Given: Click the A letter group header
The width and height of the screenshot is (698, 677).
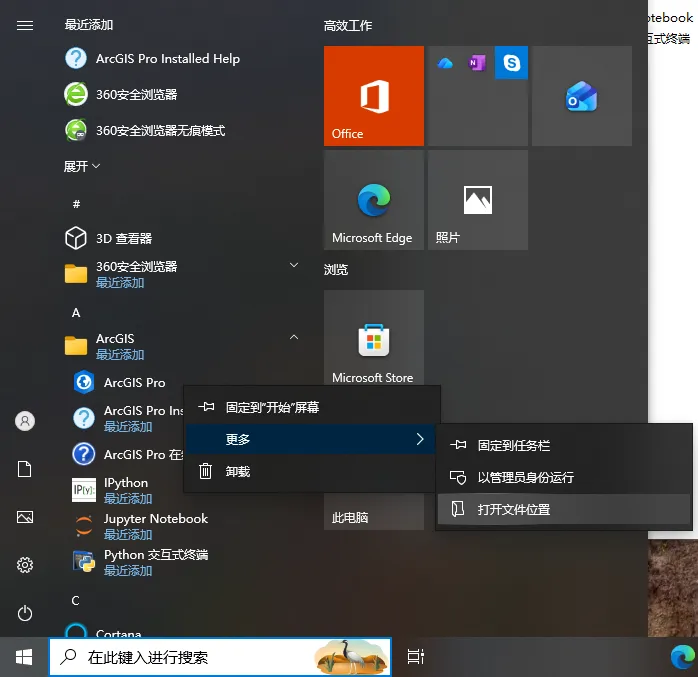Looking at the screenshot, I should (x=76, y=313).
